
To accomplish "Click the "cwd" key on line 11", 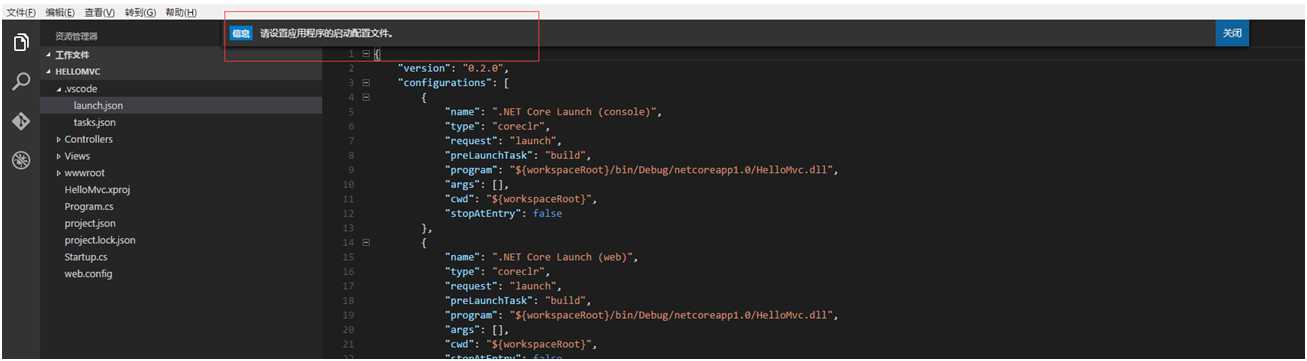I will point(460,199).
